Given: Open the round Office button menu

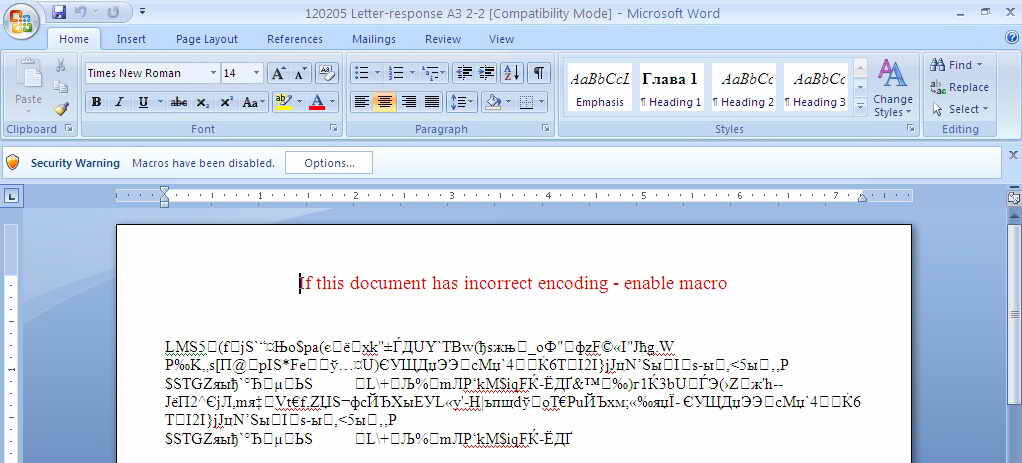Looking at the screenshot, I should pyautogui.click(x=22, y=22).
